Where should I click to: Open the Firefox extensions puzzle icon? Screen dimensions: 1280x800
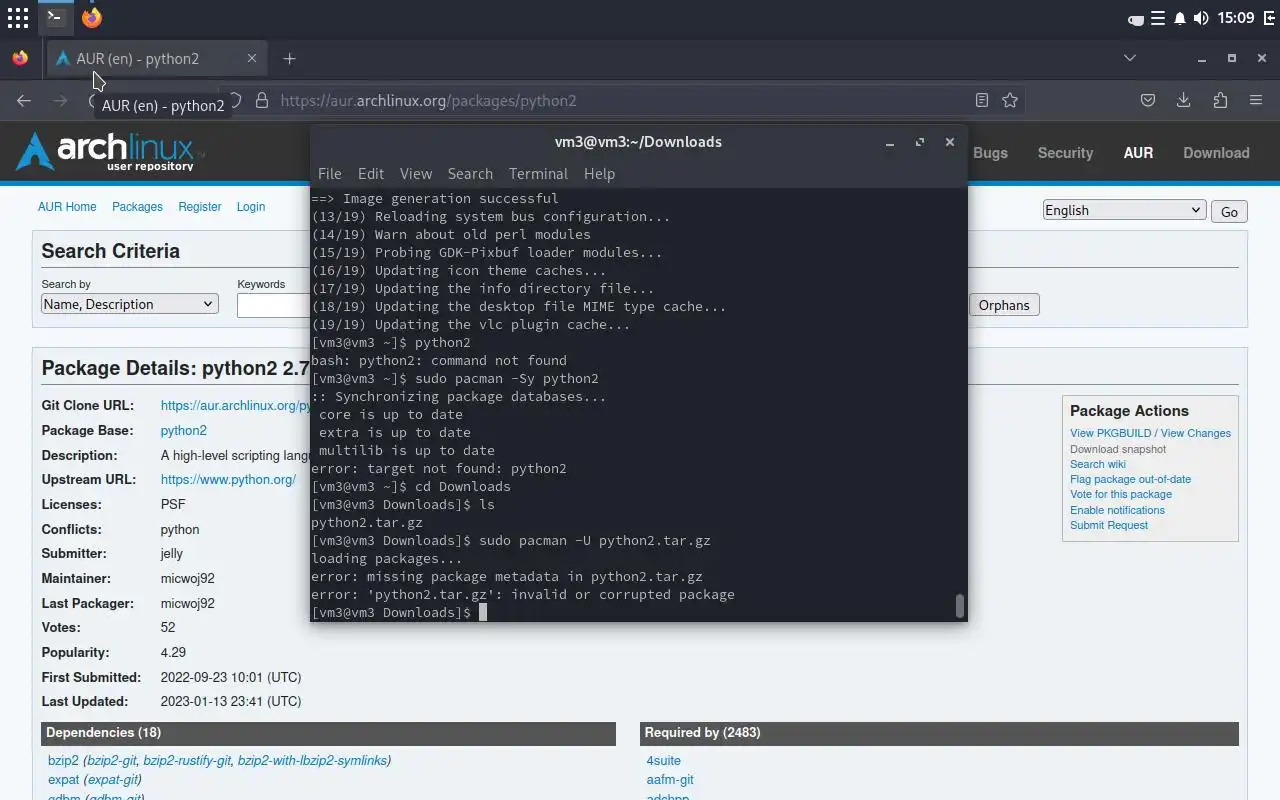(1219, 100)
